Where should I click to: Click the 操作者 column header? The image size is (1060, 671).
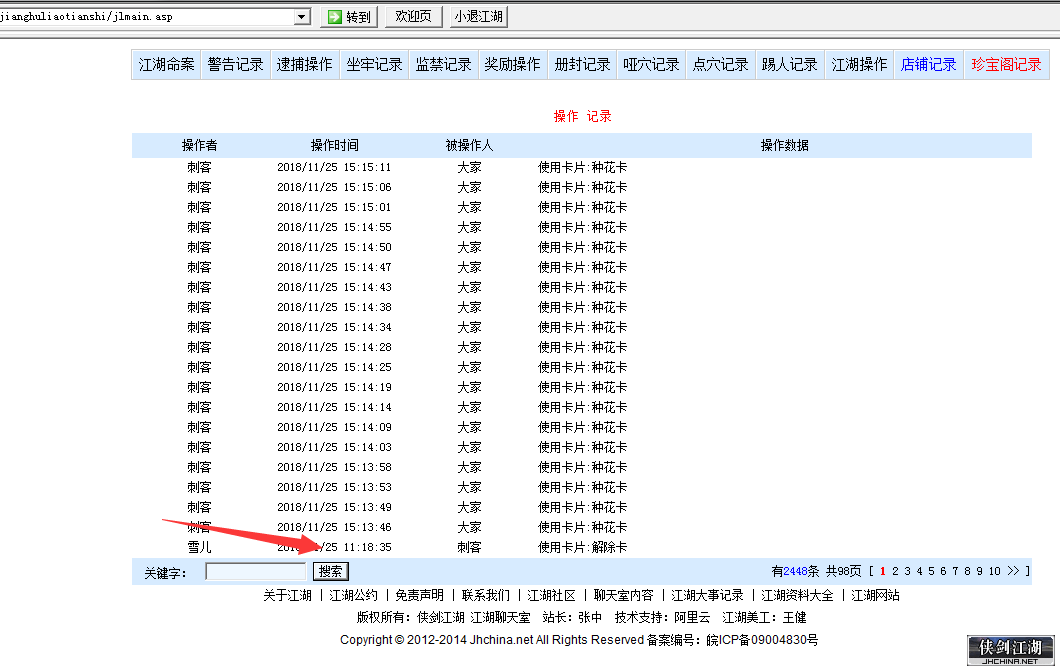click(199, 145)
